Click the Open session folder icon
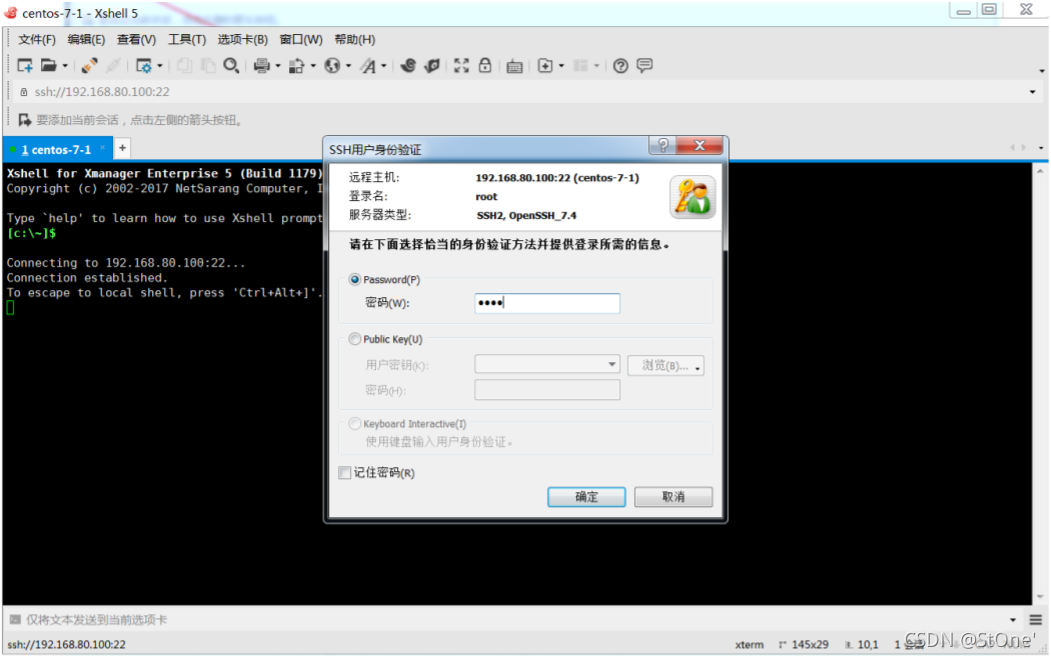 [48, 65]
